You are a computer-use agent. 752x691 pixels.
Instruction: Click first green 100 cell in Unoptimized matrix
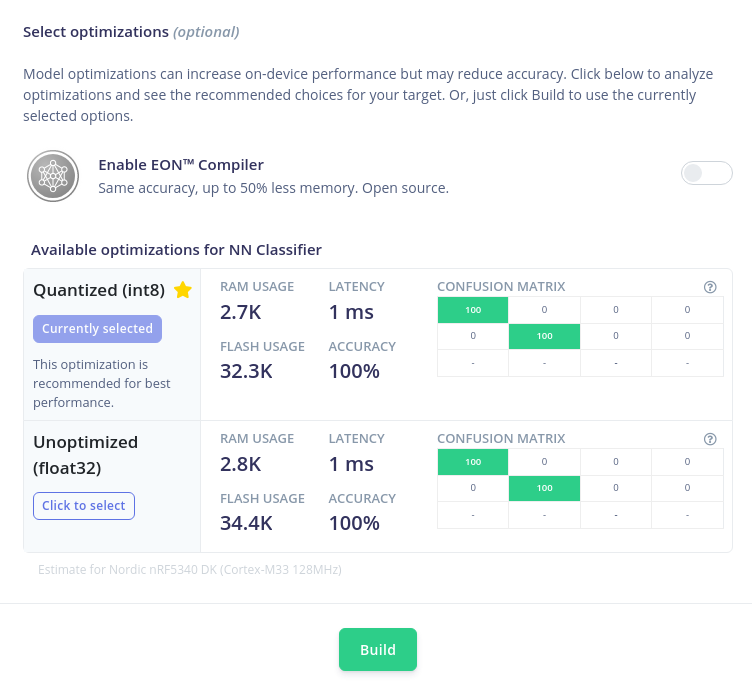[x=473, y=462]
